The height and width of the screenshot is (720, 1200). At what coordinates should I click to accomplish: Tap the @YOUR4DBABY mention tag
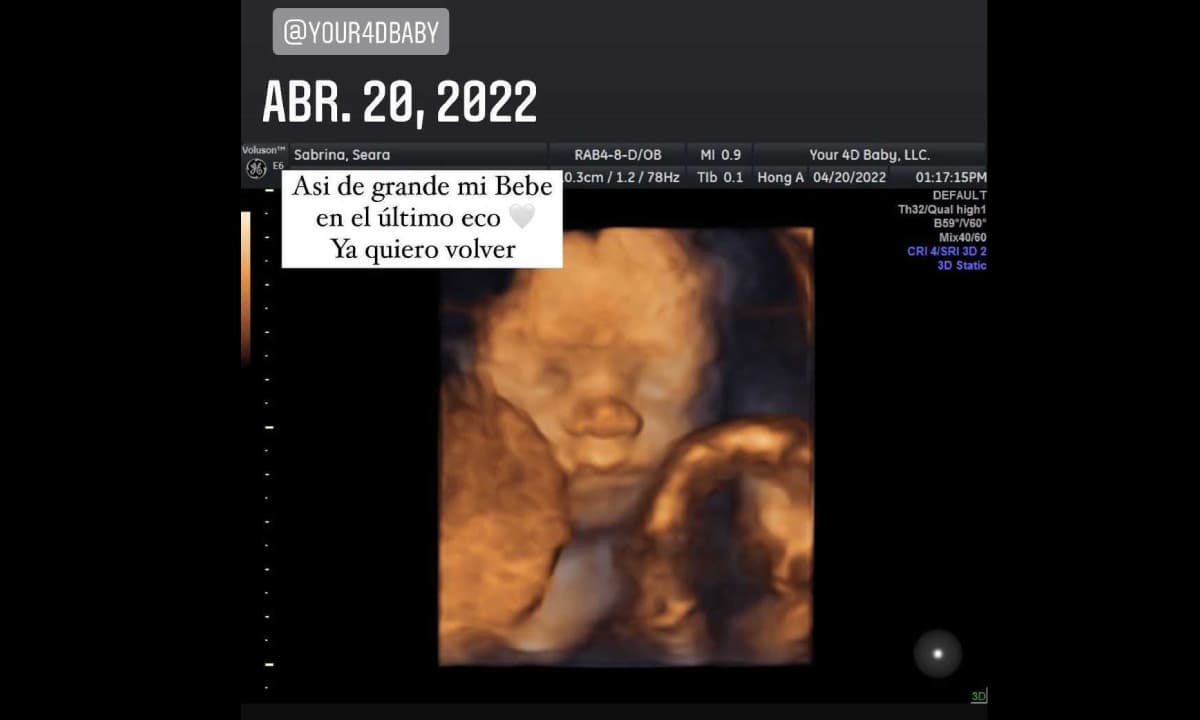[360, 32]
